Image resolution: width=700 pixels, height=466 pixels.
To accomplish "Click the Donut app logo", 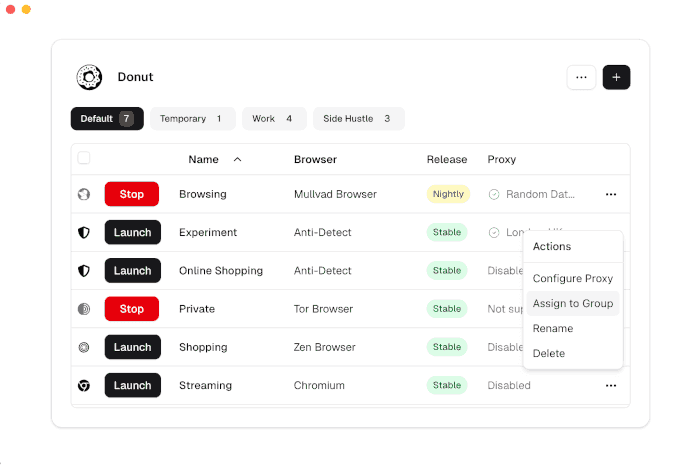I will coord(89,77).
